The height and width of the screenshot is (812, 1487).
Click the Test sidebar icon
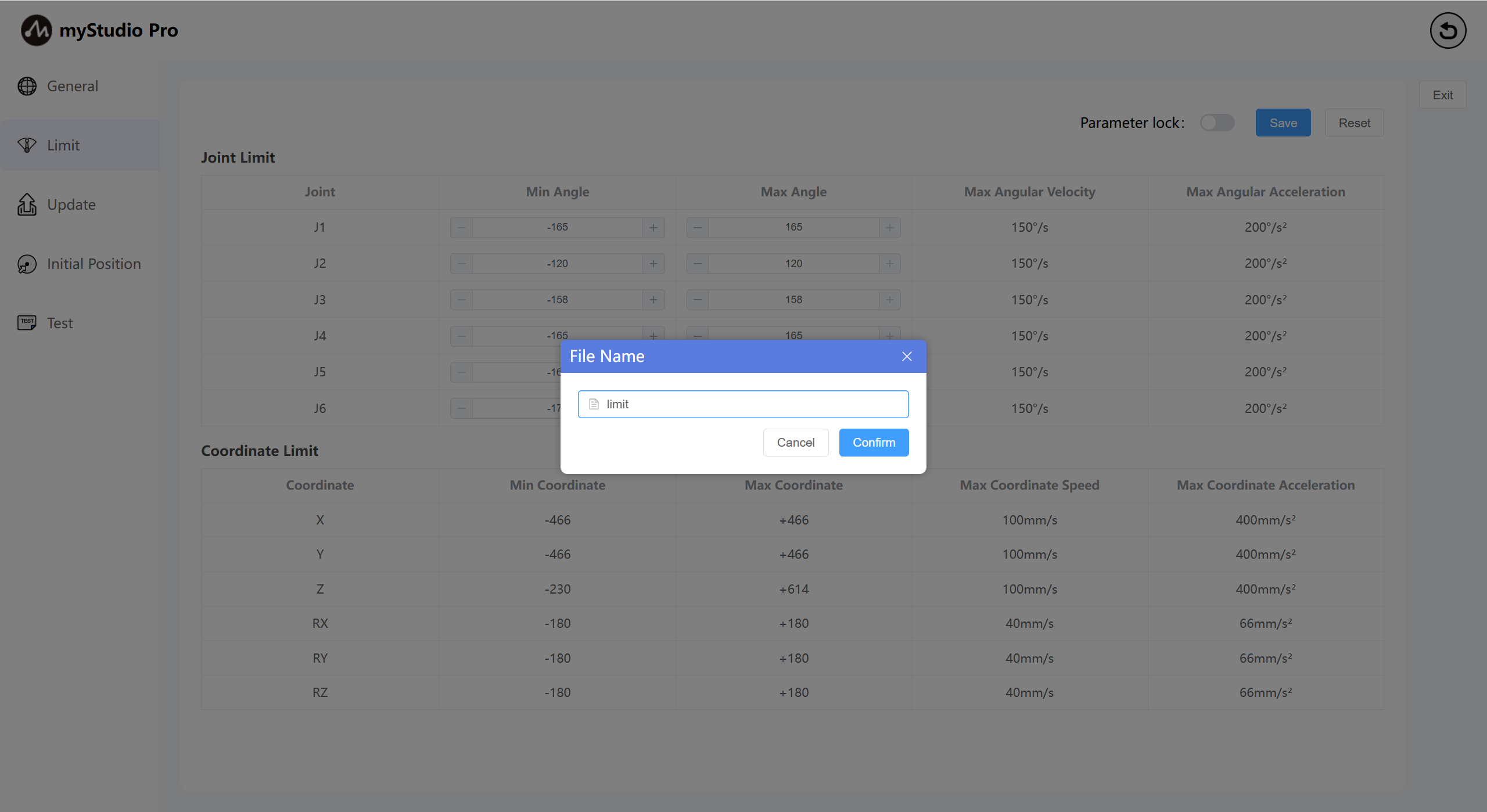27,323
